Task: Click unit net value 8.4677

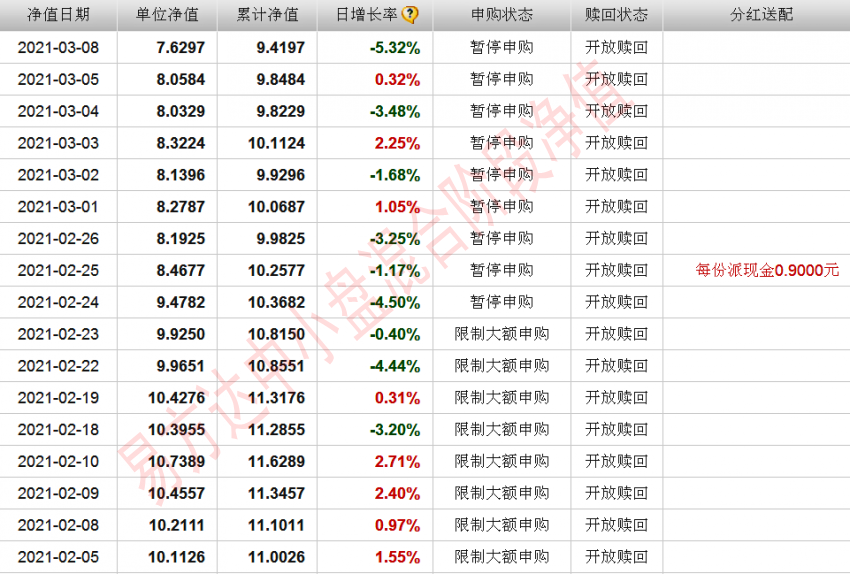Action: click(181, 270)
